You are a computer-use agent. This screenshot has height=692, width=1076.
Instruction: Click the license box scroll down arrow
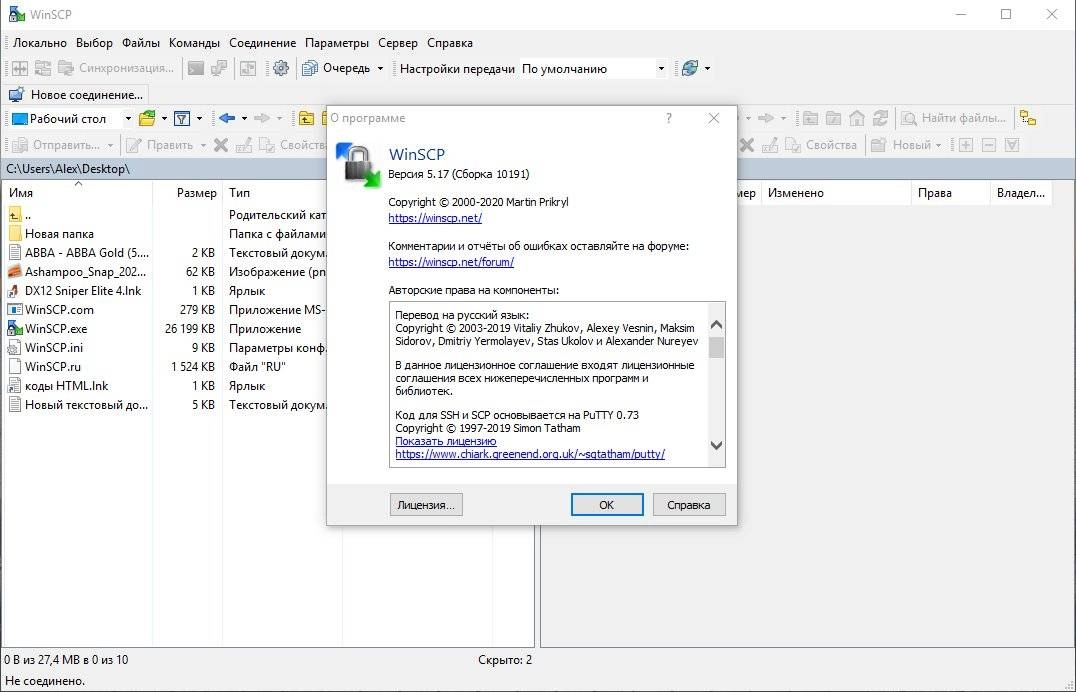pos(716,445)
